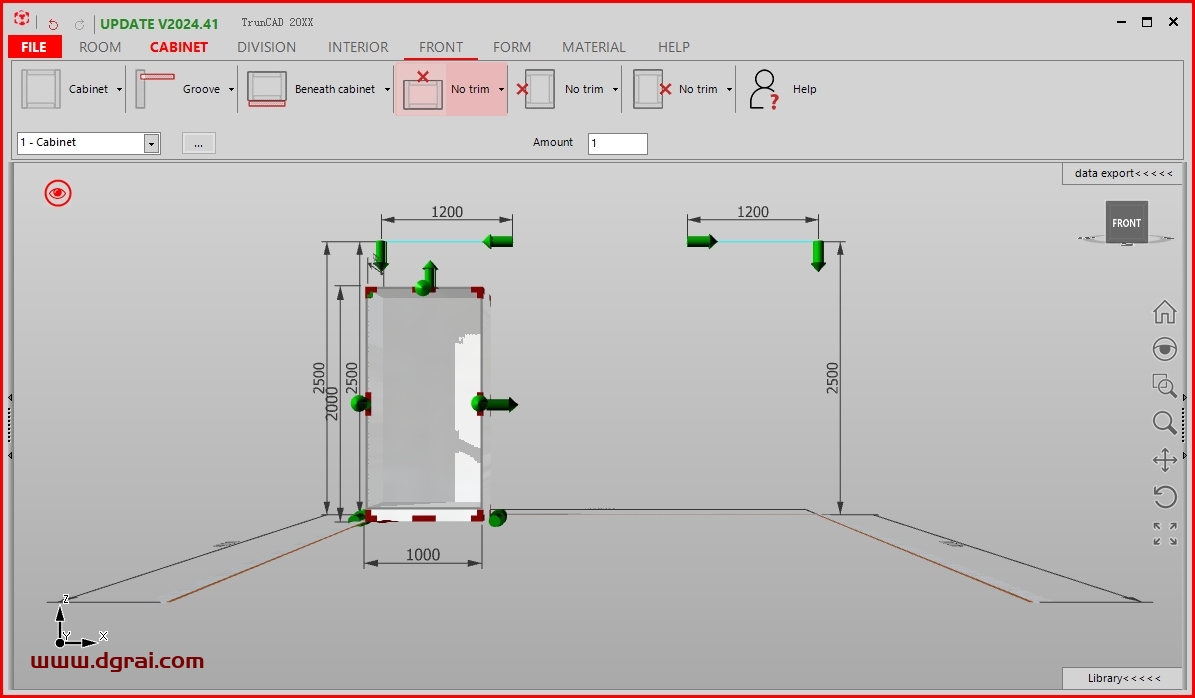Click the XYZ axis indicator
1195x698 pixels.
pyautogui.click(x=80, y=622)
